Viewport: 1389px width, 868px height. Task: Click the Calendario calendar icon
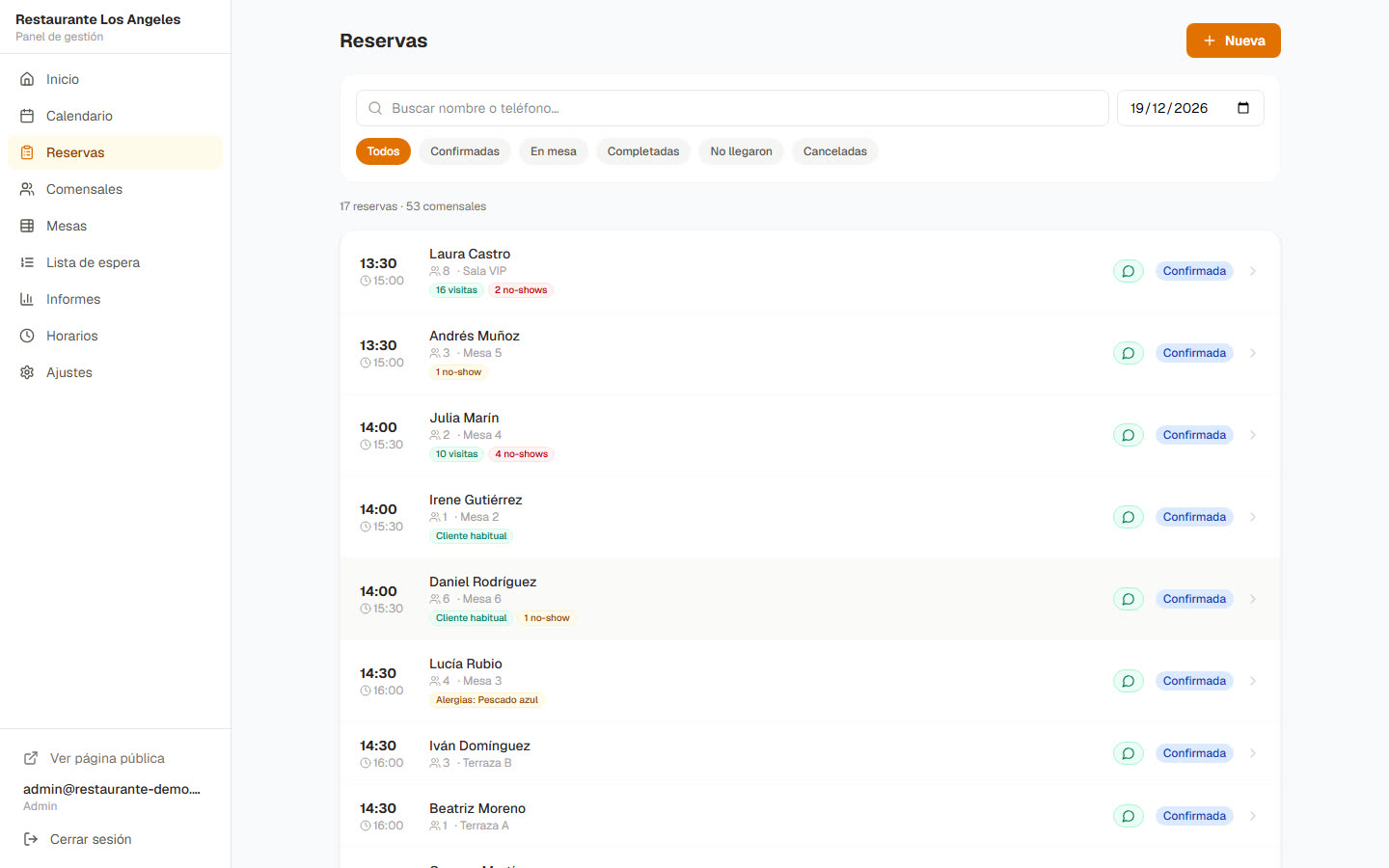pyautogui.click(x=27, y=116)
